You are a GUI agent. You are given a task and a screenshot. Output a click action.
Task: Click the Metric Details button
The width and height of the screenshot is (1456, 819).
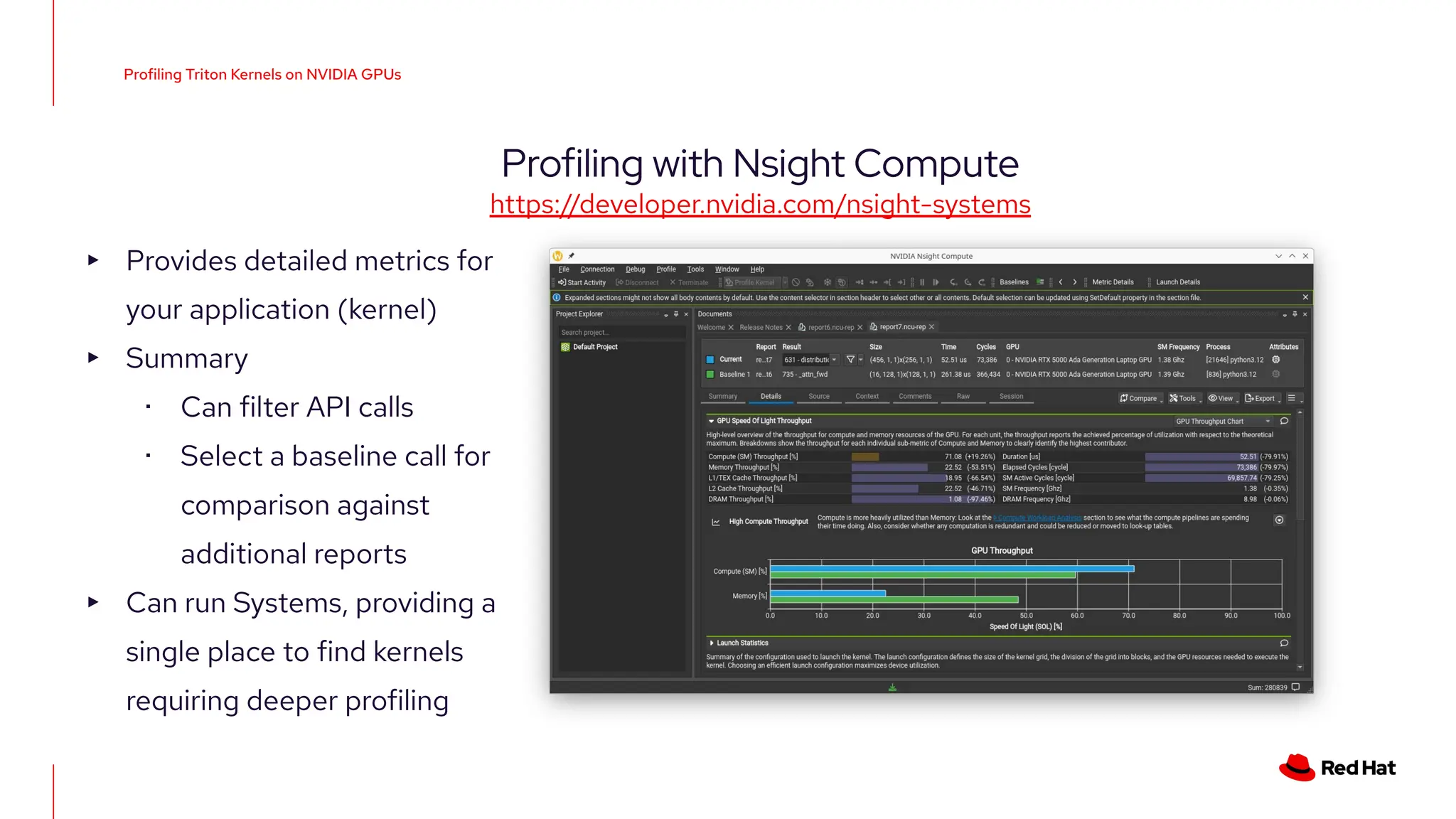coord(1113,282)
